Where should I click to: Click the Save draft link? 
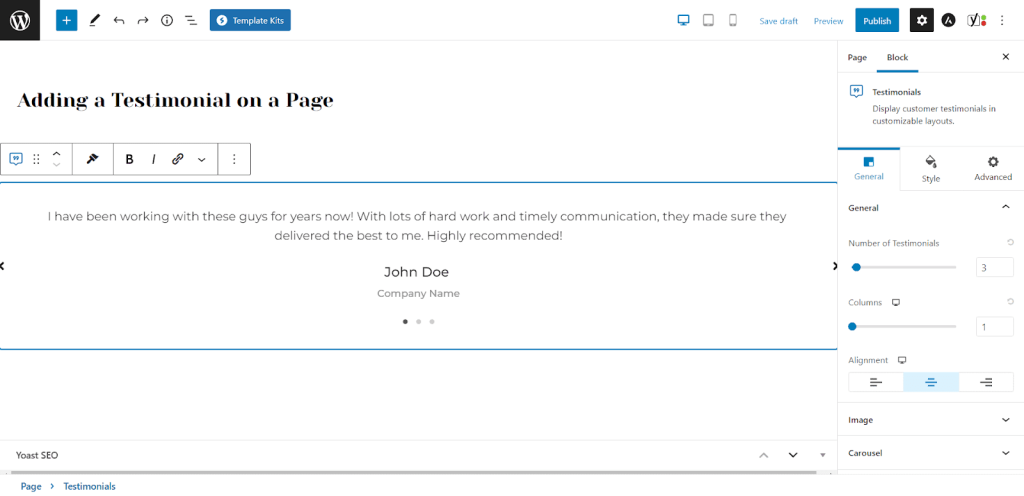tap(778, 21)
